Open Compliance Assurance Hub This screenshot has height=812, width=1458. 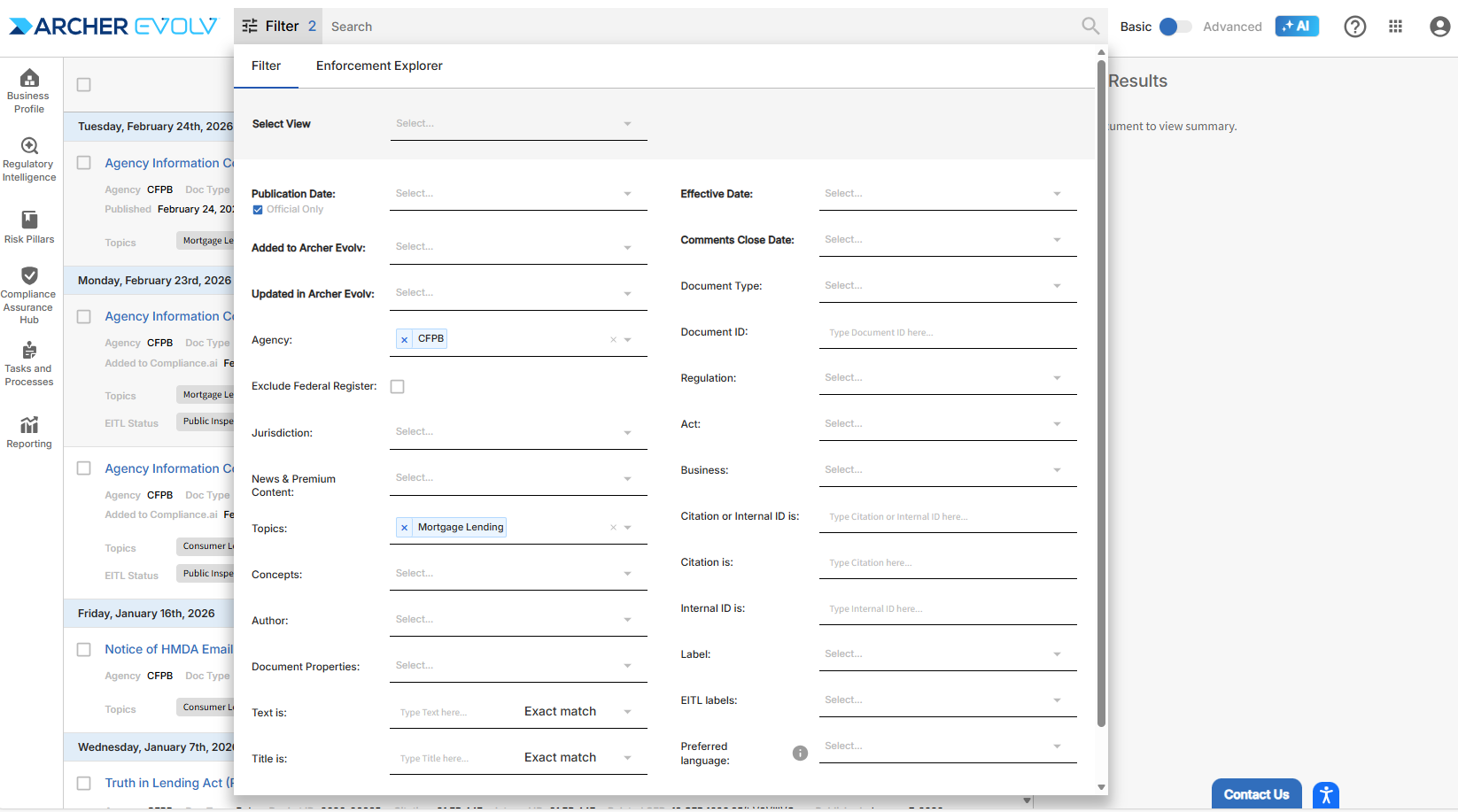point(29,295)
